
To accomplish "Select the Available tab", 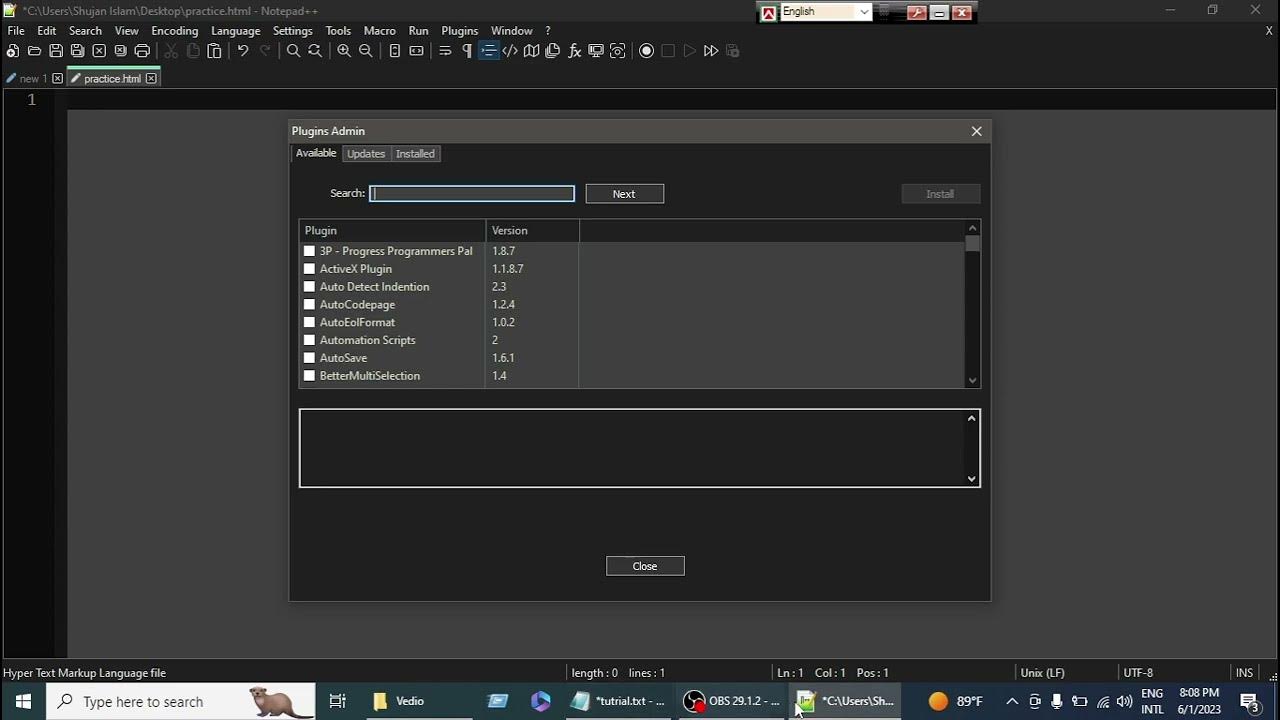I will coord(316,153).
